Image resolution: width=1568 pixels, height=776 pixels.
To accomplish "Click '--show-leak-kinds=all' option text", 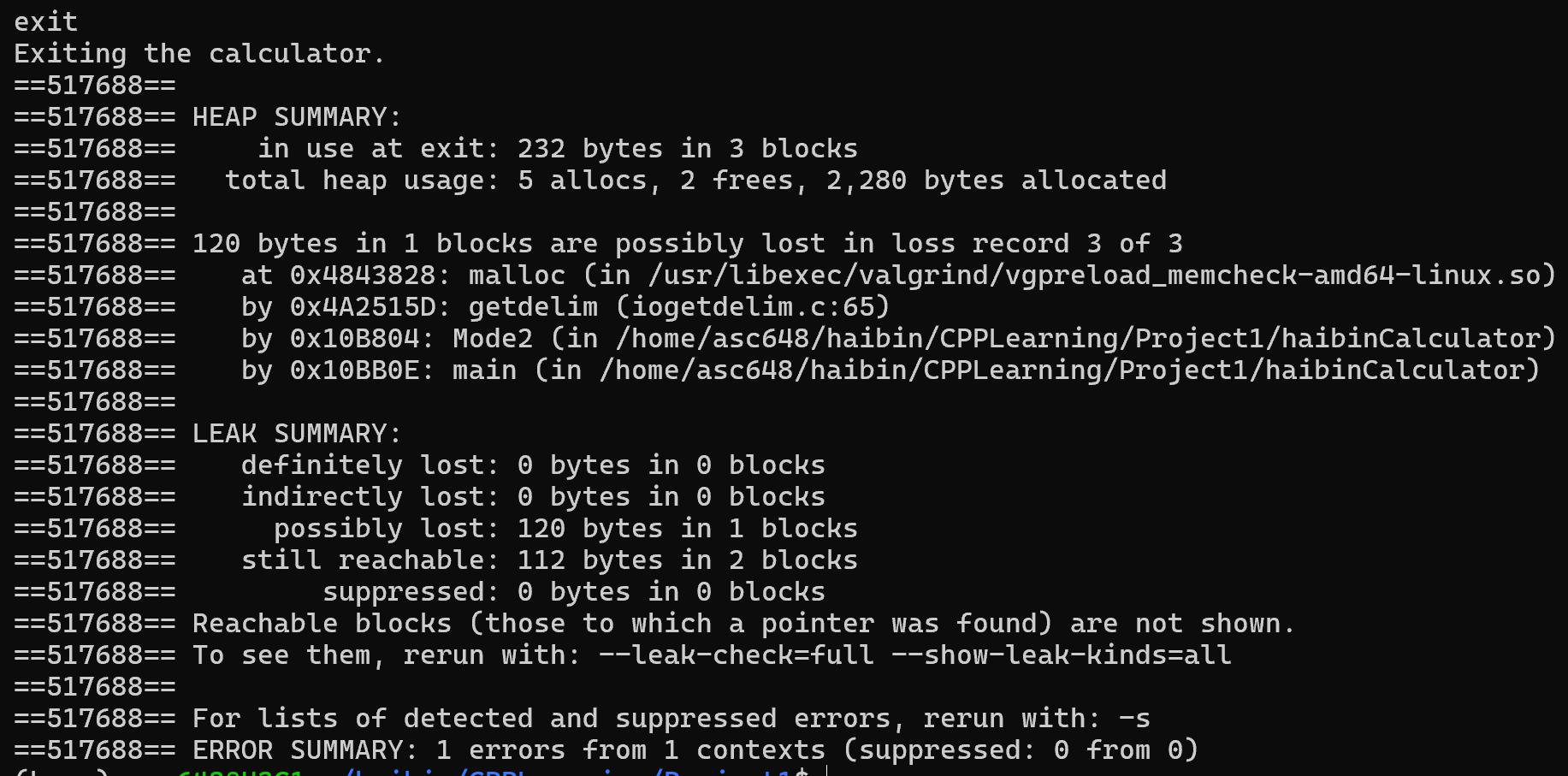I will (1061, 655).
